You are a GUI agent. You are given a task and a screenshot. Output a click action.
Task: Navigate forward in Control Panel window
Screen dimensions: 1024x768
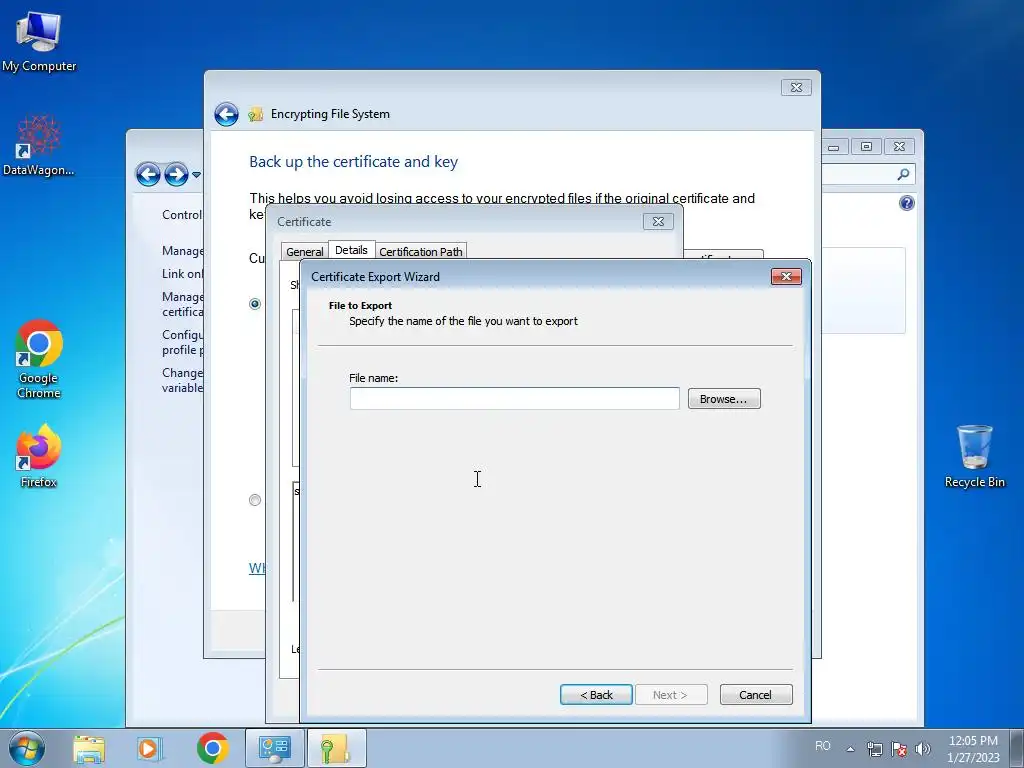tap(176, 174)
